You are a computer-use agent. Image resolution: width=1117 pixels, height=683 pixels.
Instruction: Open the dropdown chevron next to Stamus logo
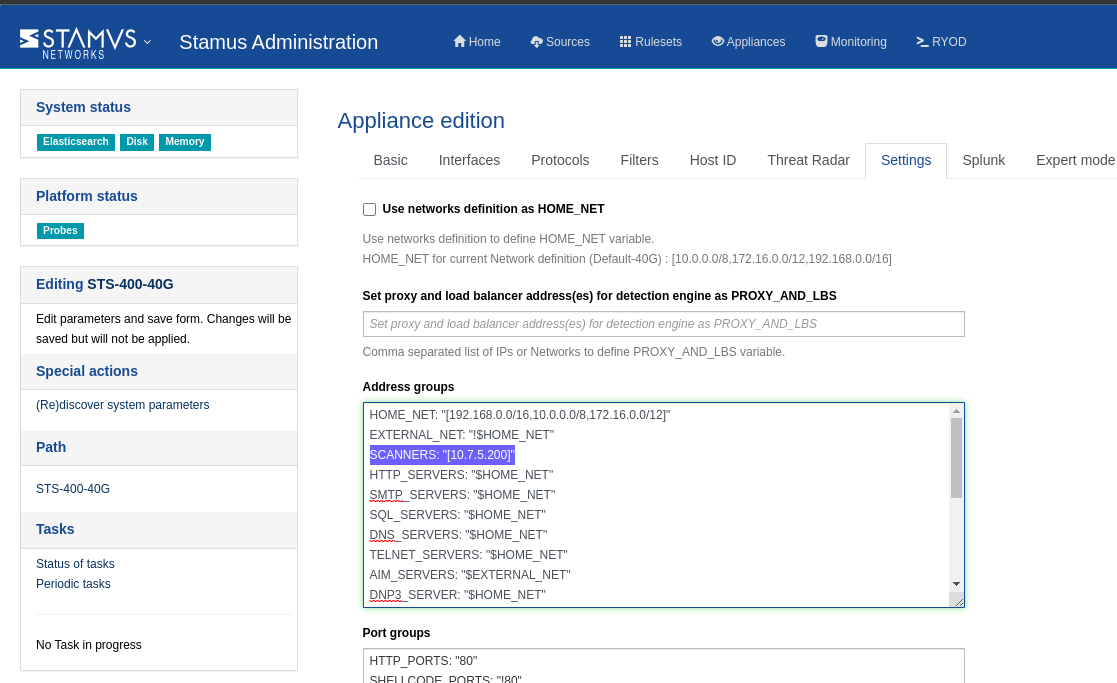pos(147,42)
